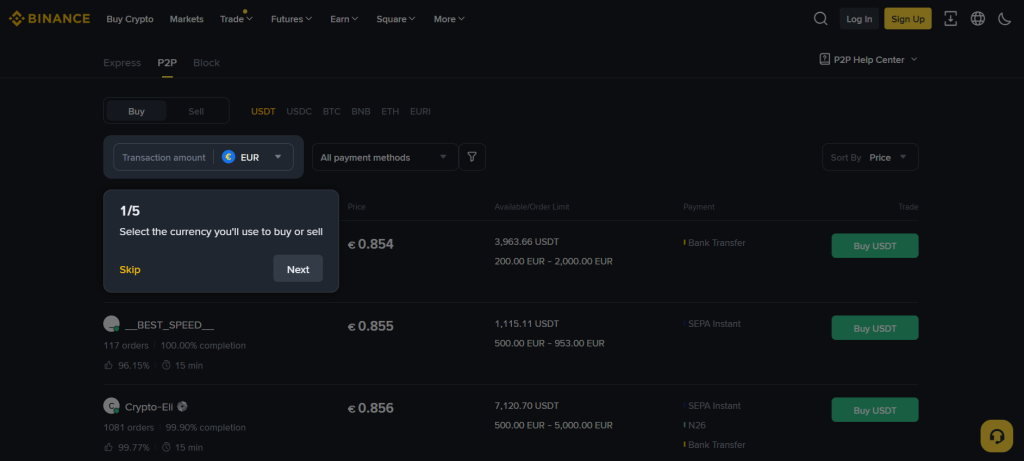This screenshot has height=461, width=1024.
Task: Click the 1081 orders text
Action: (129, 427)
